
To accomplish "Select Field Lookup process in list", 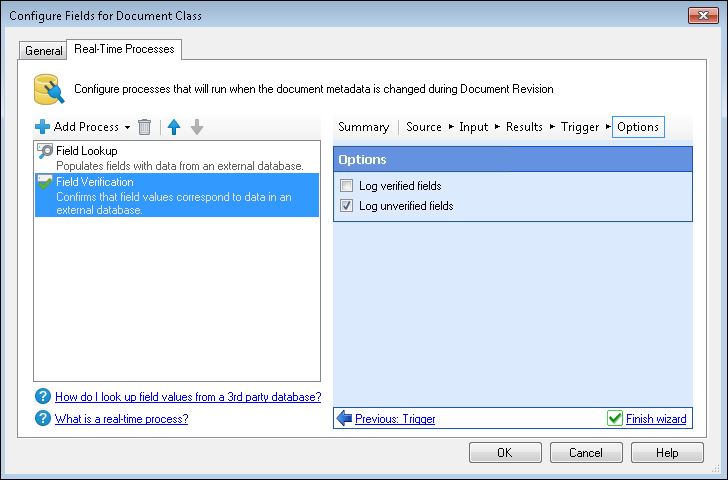I will (x=177, y=158).
